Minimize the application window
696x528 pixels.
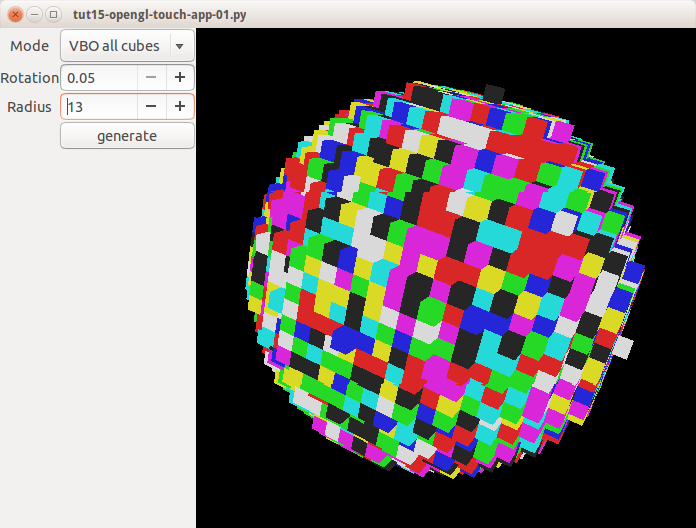click(x=34, y=14)
